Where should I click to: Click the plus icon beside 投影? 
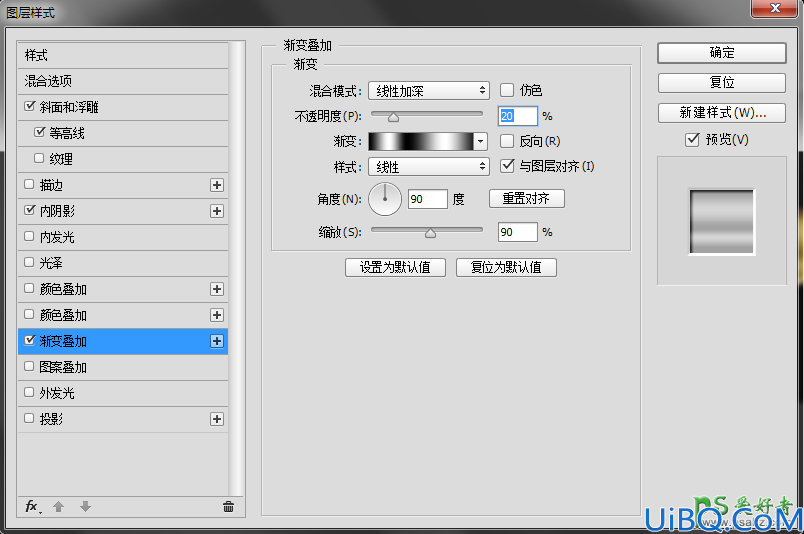(x=217, y=419)
